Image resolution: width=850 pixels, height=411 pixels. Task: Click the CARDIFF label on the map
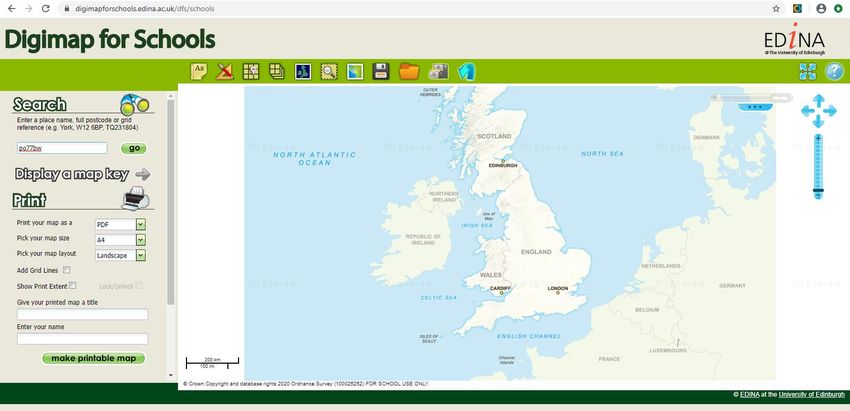[500, 288]
